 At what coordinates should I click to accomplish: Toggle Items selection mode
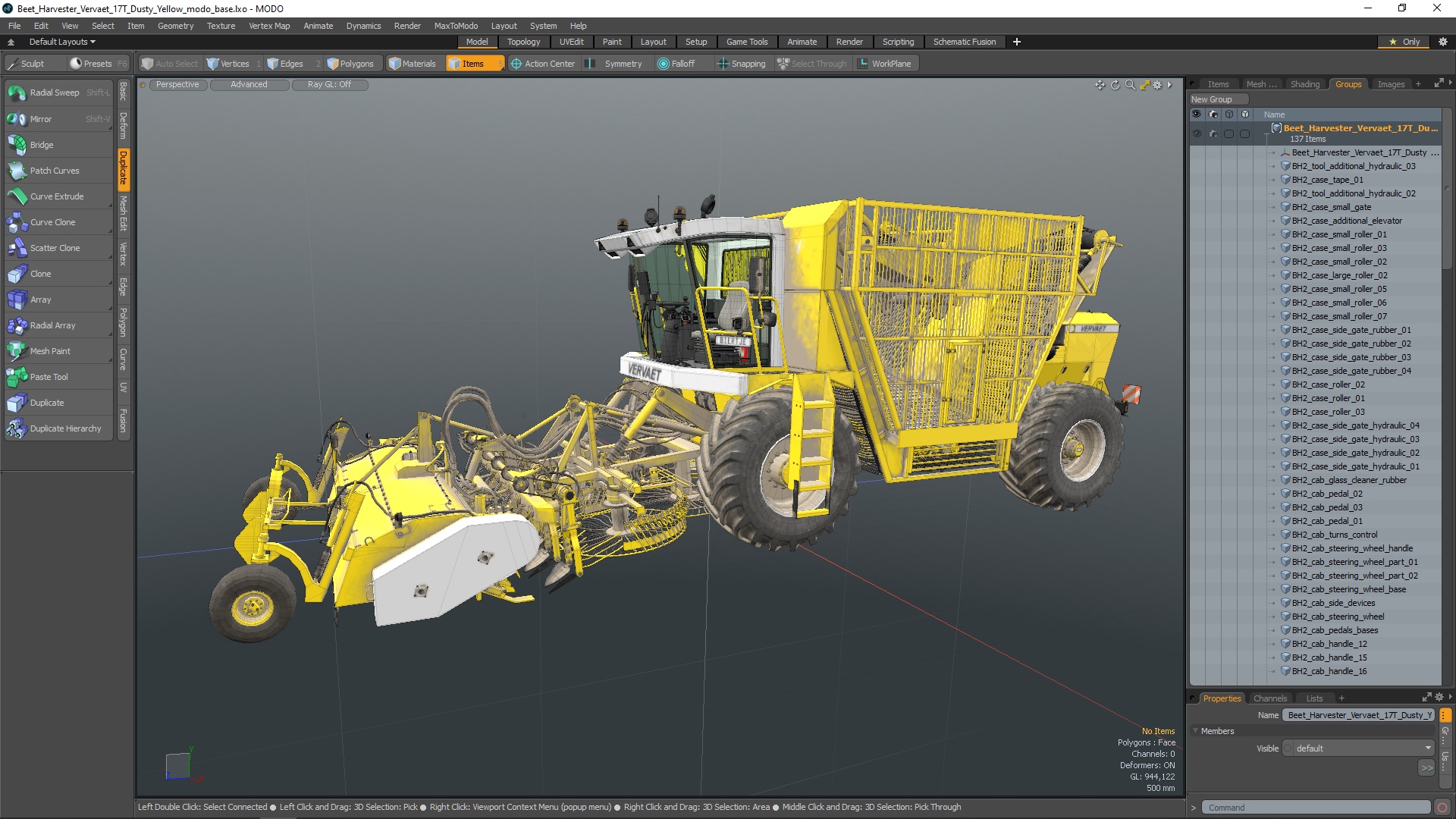(x=474, y=64)
